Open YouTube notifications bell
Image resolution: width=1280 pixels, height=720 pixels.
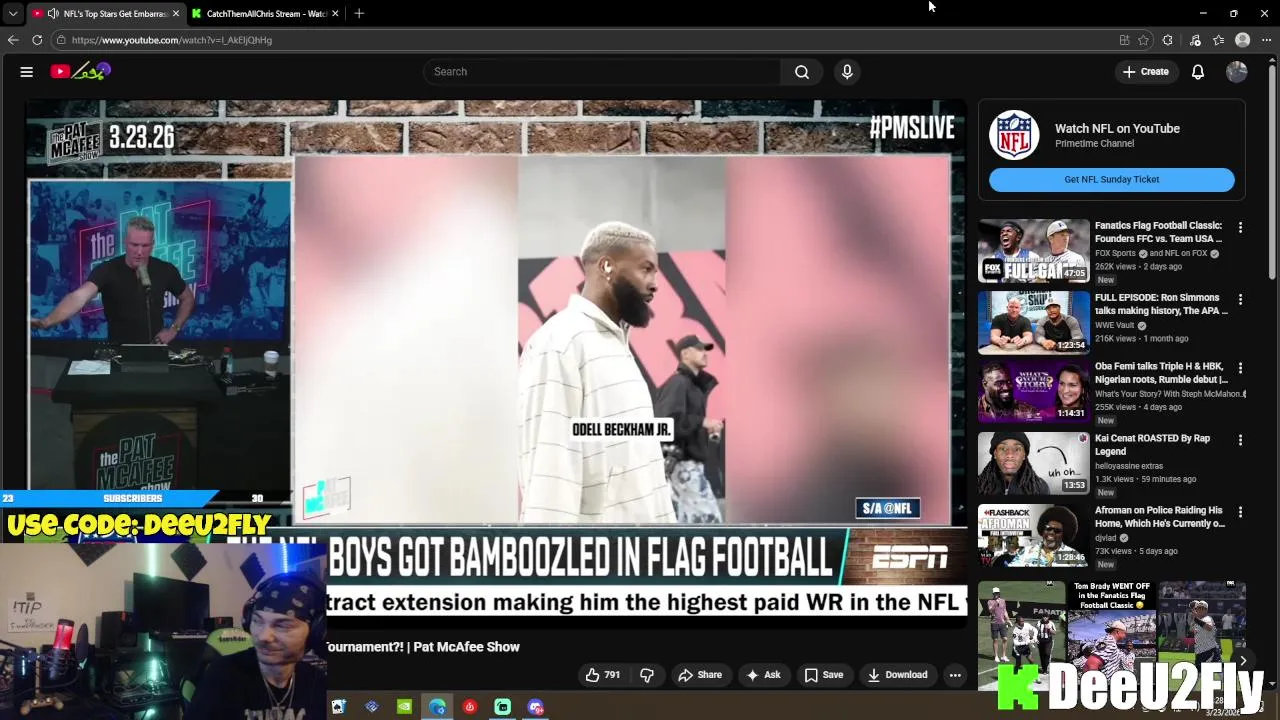coord(1198,72)
